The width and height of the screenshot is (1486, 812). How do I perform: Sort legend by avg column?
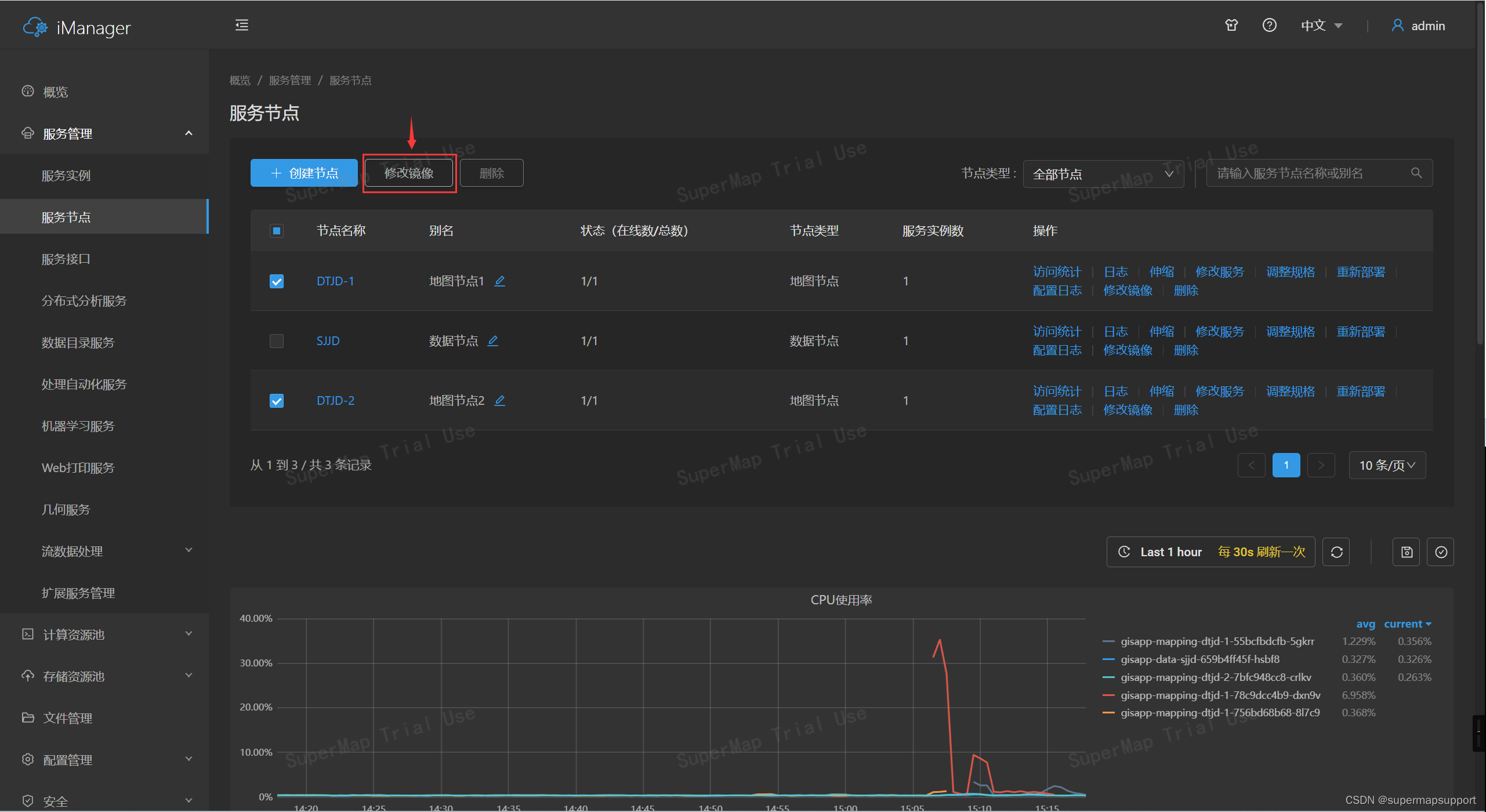1365,624
